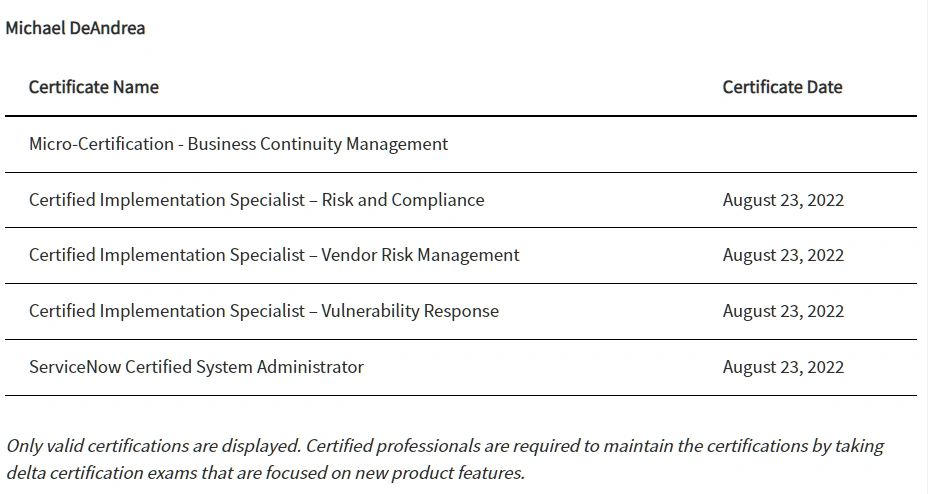Click the empty date cell for Micro-Certification
Image resolution: width=928 pixels, height=494 pixels.
click(x=783, y=144)
